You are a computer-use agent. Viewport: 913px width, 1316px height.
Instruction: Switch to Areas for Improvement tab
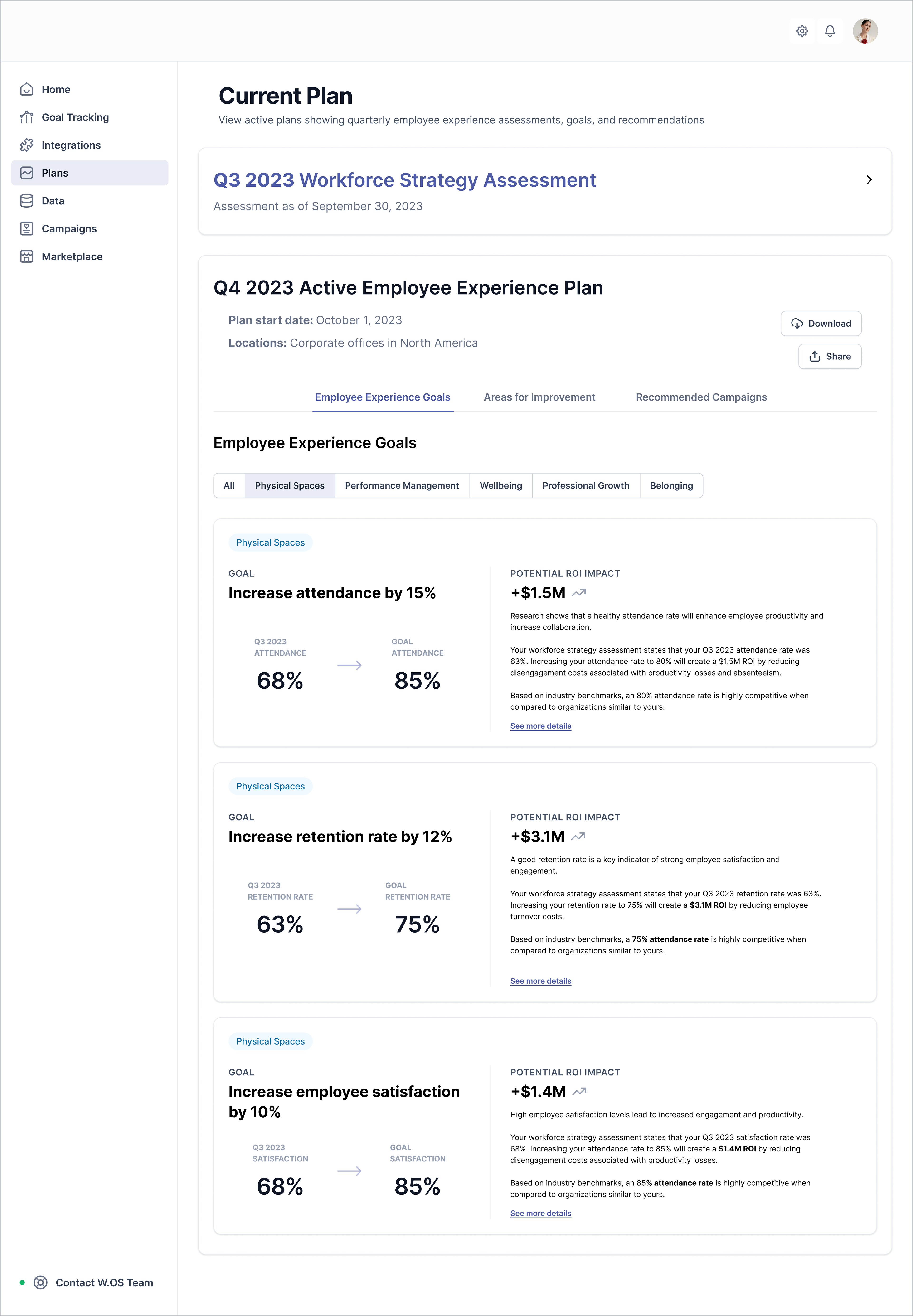tap(539, 397)
